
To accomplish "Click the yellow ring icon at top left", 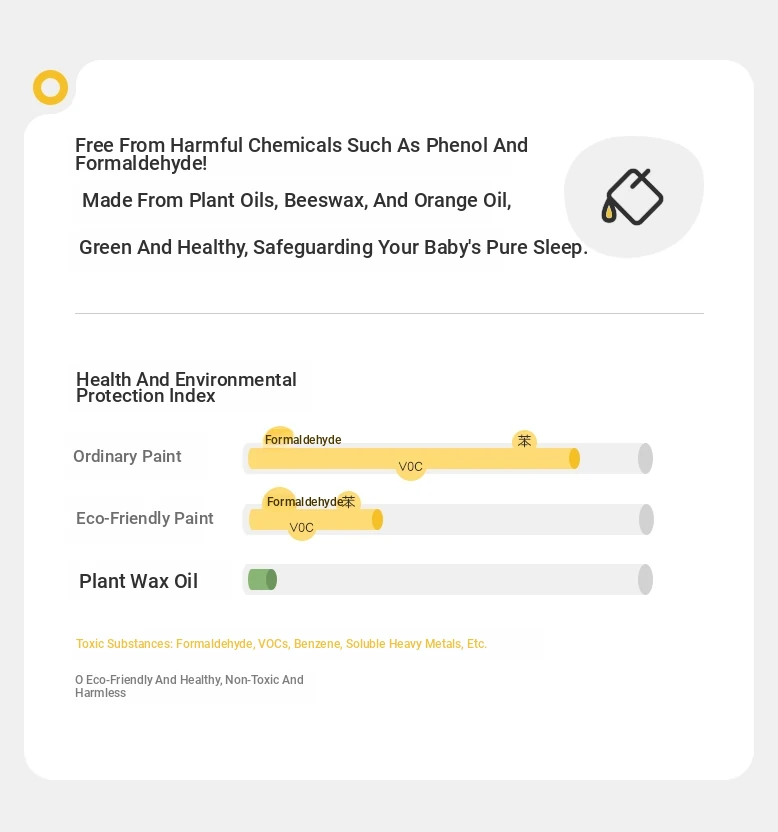I will point(50,88).
